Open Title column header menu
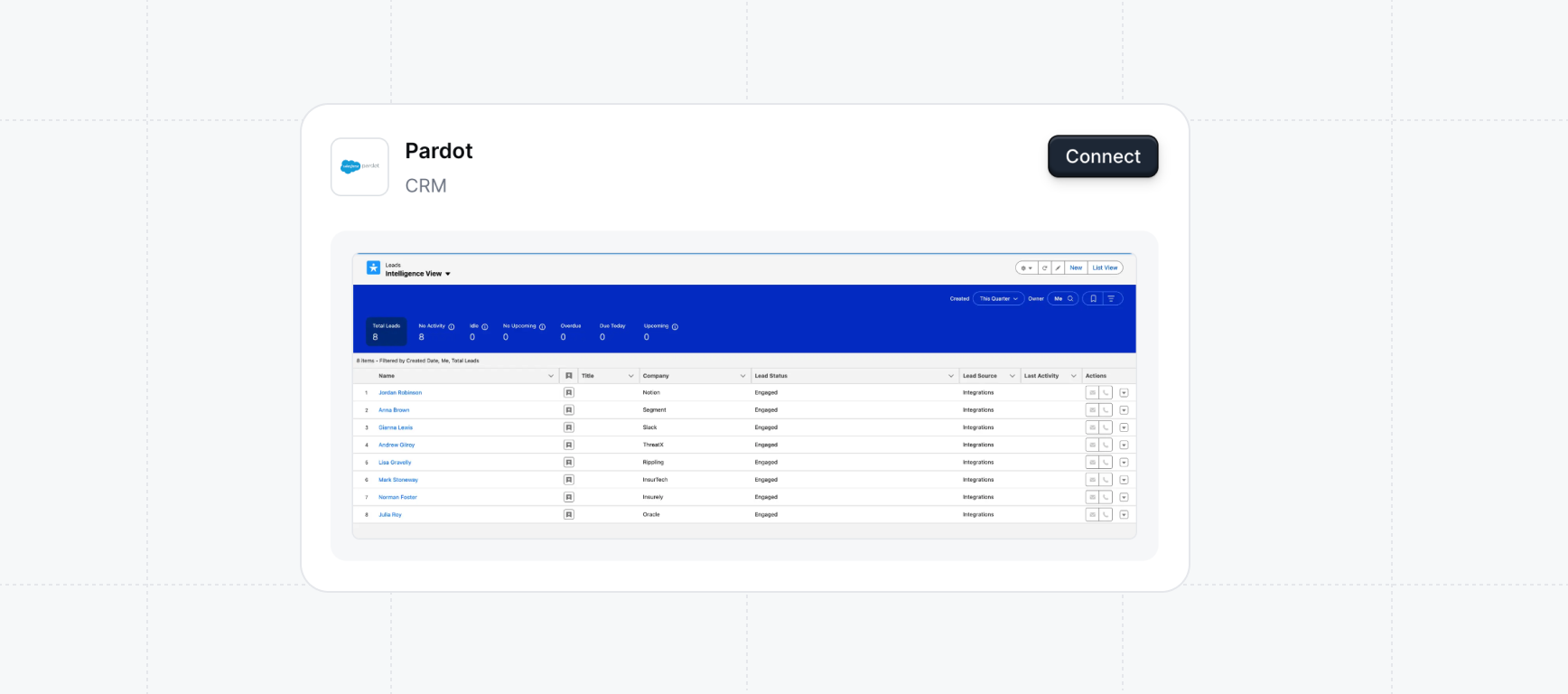The image size is (1568, 694). click(x=630, y=376)
